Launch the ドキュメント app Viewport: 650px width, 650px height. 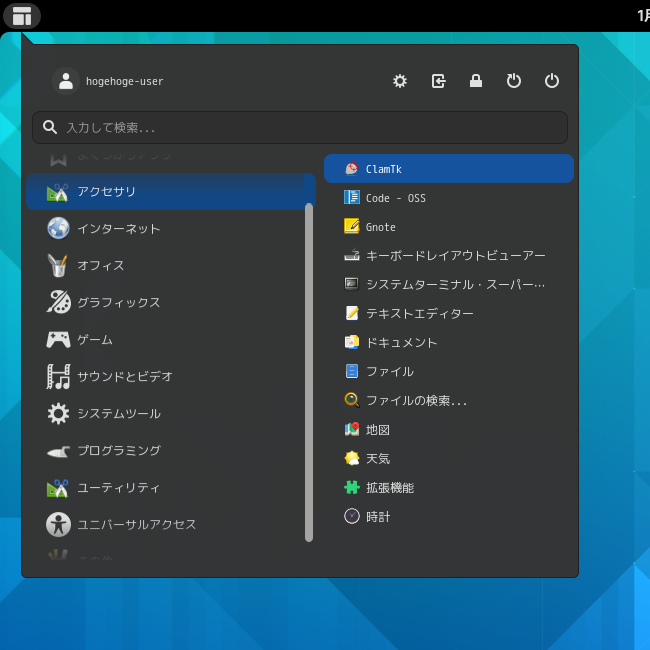tap(449, 342)
